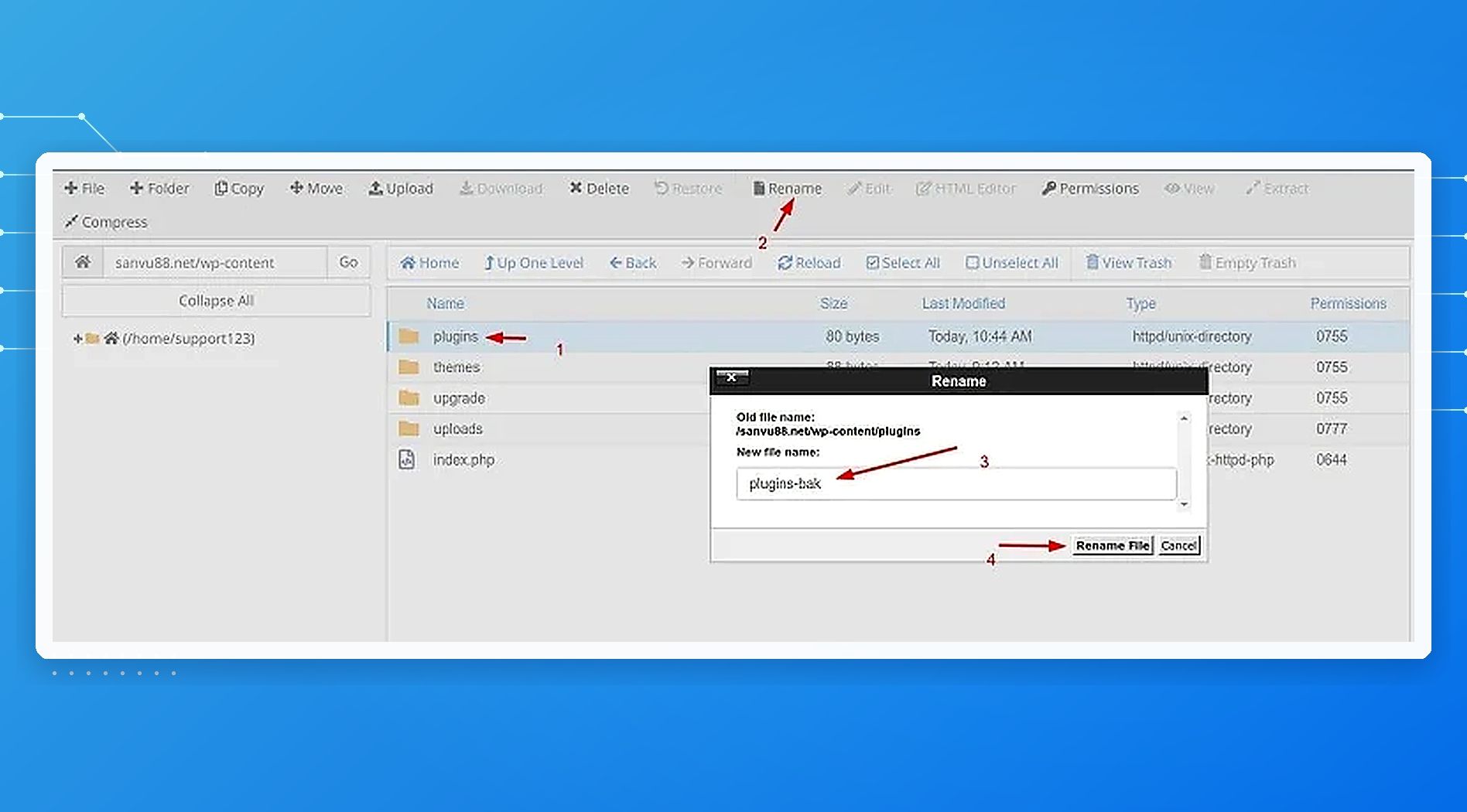This screenshot has width=1467, height=812.
Task: Open the Permissions tool
Action: click(x=1090, y=188)
